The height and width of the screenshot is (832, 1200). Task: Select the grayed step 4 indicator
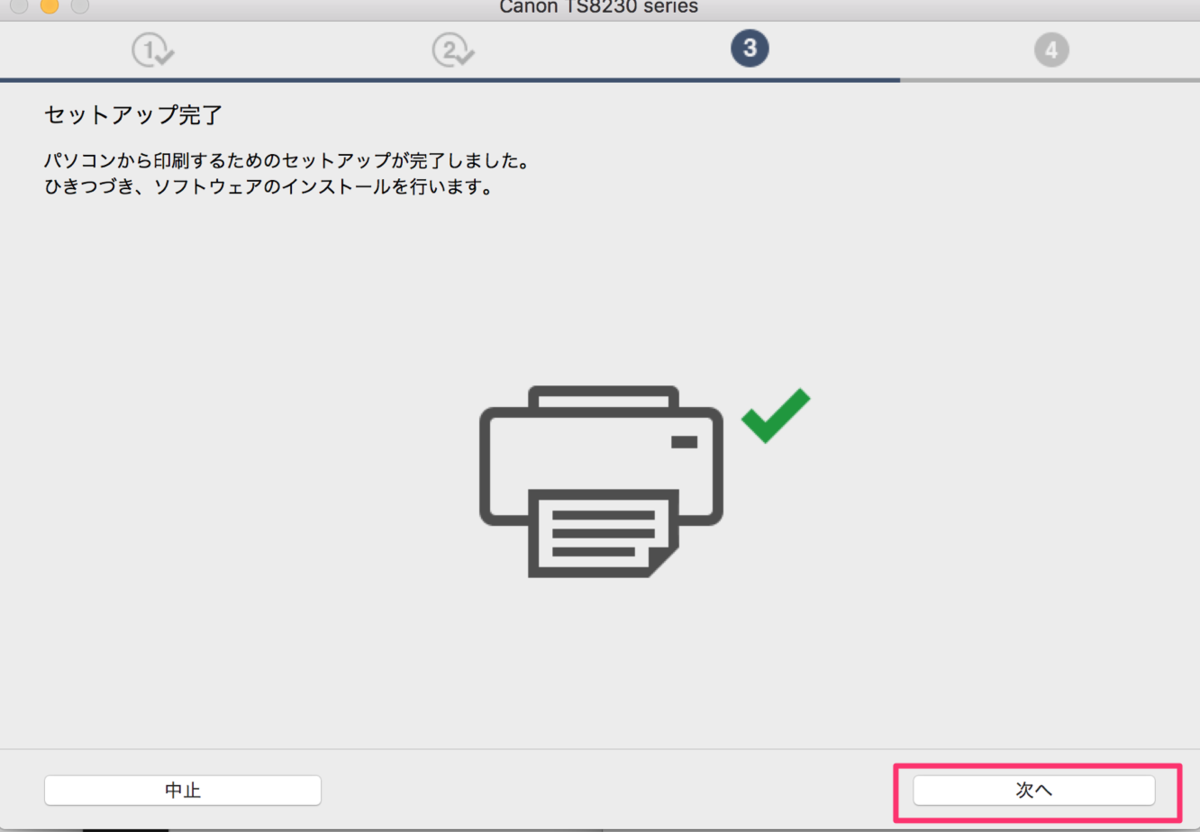pyautogui.click(x=1051, y=48)
